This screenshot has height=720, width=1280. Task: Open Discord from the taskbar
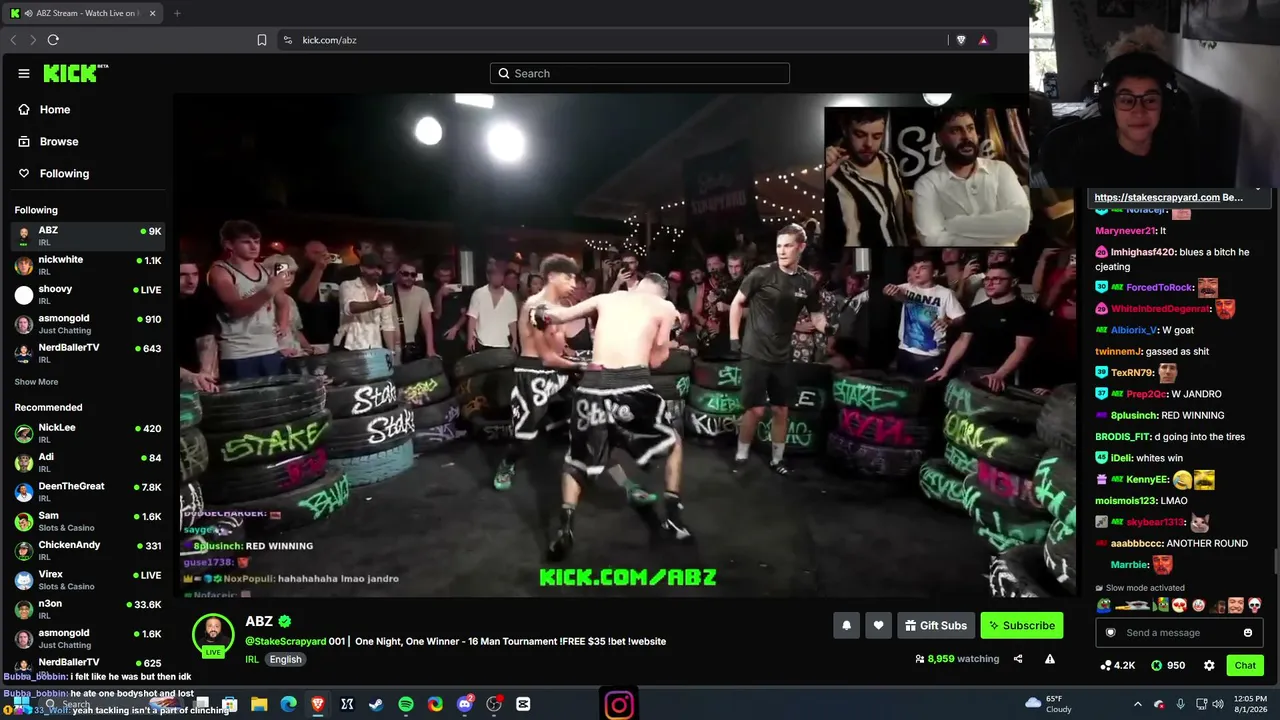(x=465, y=705)
